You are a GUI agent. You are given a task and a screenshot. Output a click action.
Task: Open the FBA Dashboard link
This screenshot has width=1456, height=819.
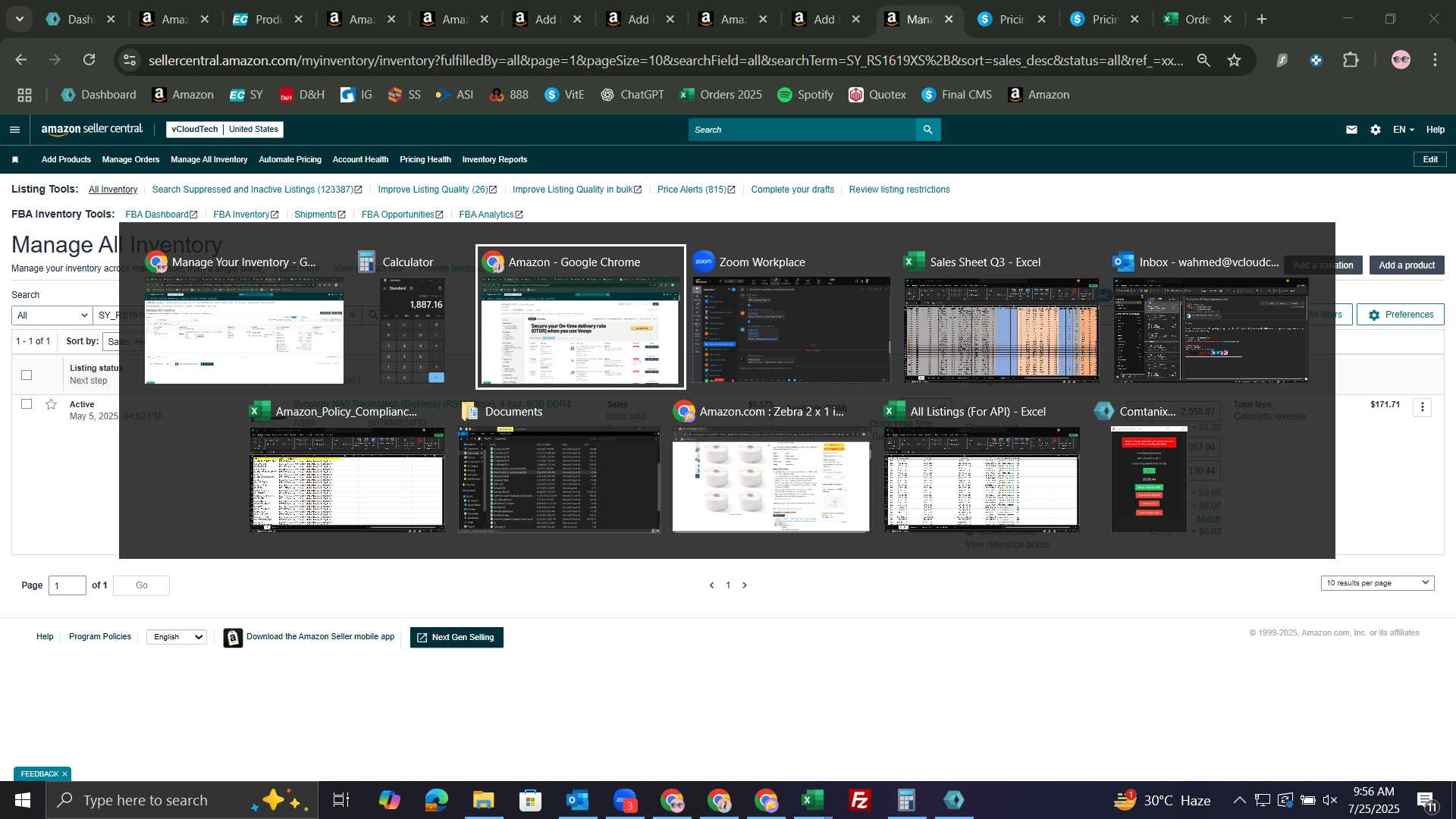pyautogui.click(x=162, y=215)
